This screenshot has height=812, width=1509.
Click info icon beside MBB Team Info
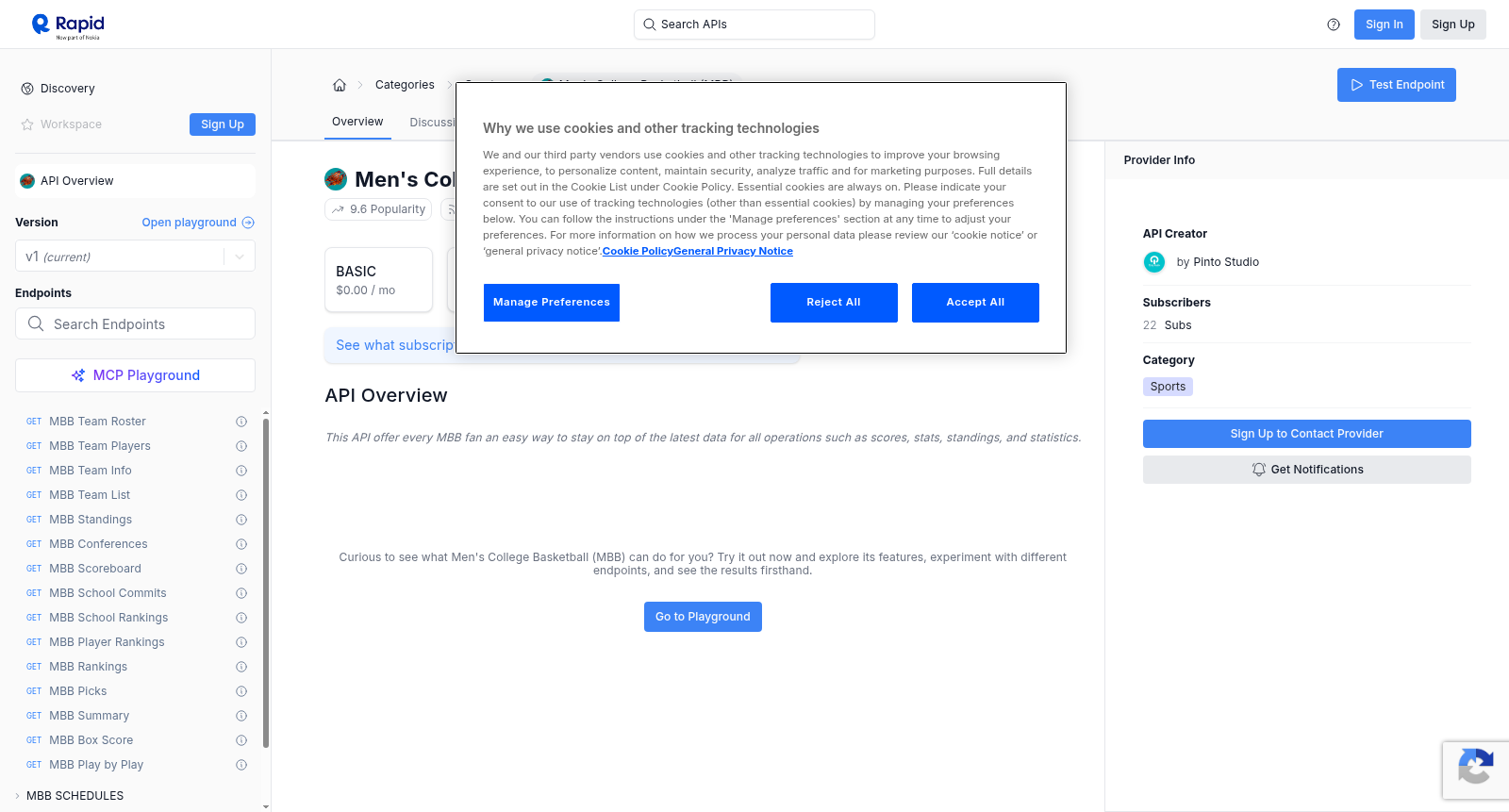click(241, 471)
